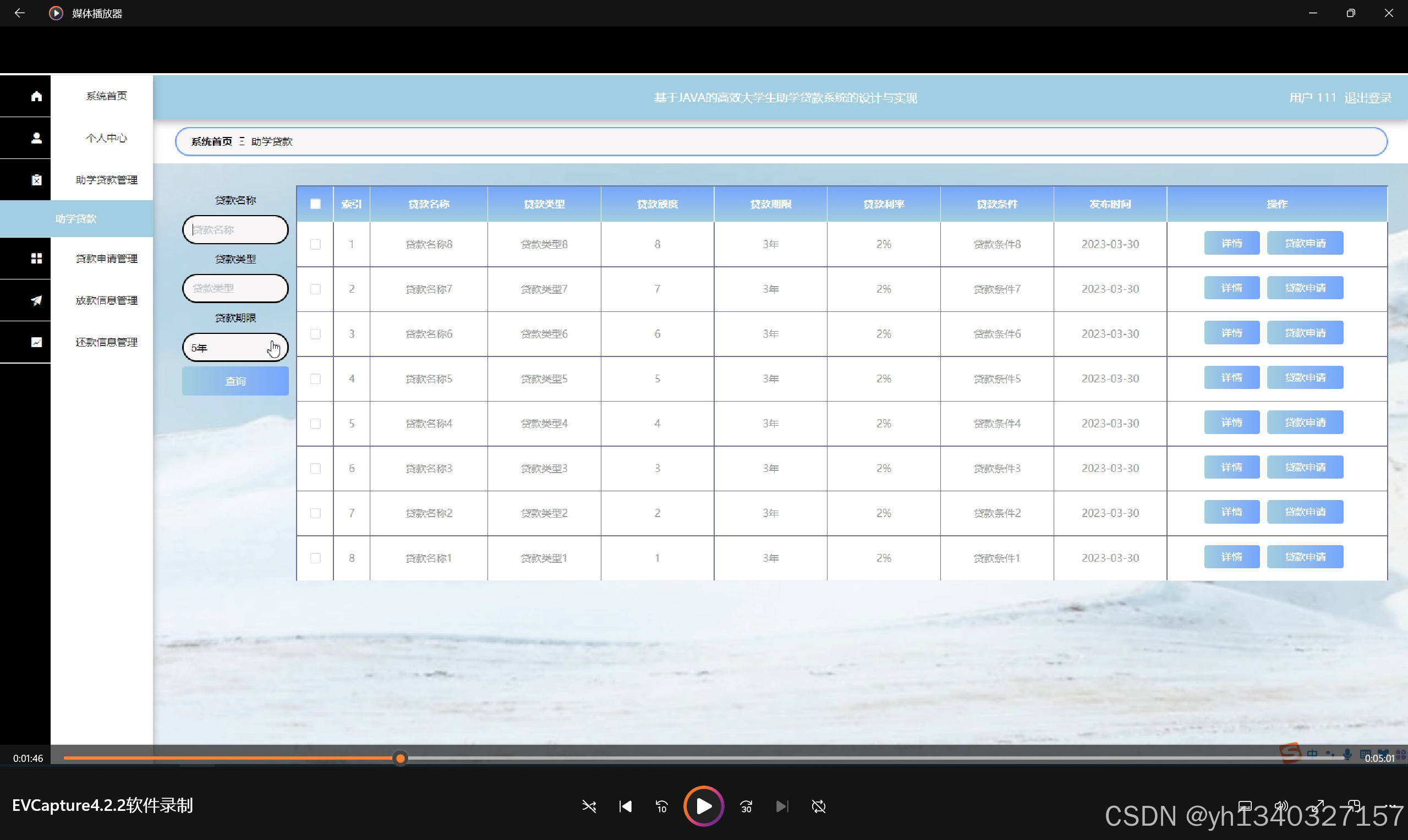Viewport: 1408px width, 840px height.
Task: Go to previous track
Action: click(x=625, y=806)
